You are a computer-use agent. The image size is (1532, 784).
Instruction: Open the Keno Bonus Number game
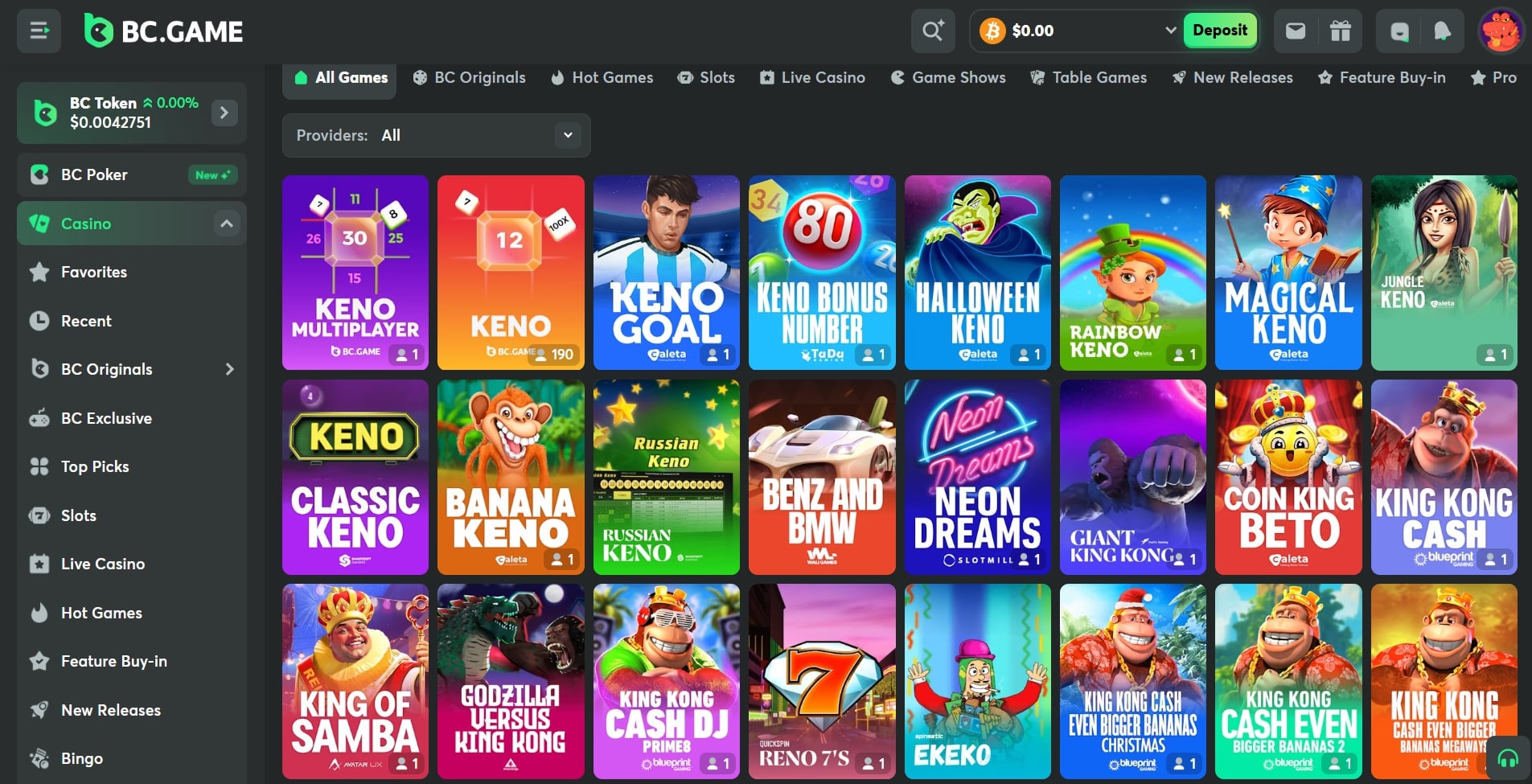point(822,273)
